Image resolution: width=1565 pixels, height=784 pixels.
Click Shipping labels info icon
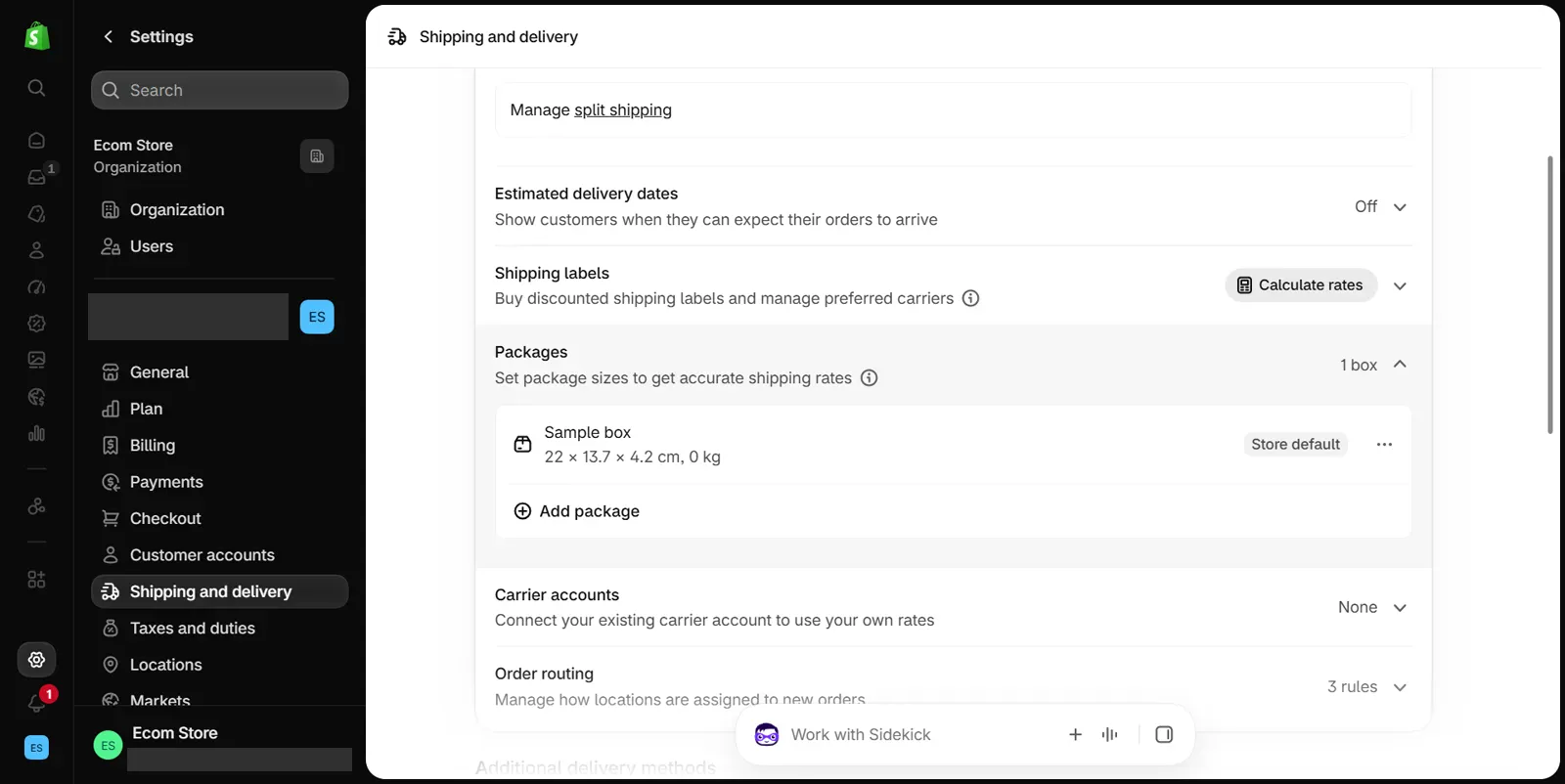pos(970,298)
